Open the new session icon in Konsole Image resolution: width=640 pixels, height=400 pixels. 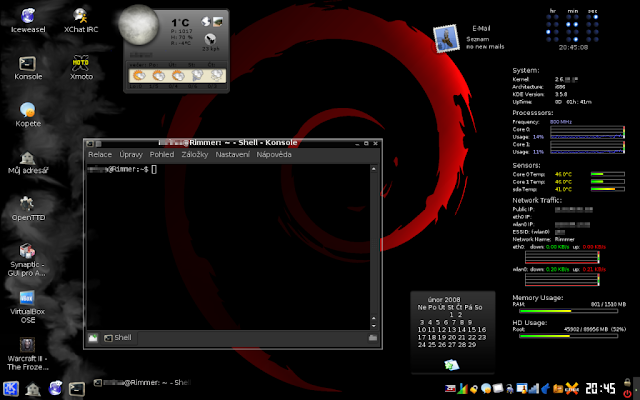click(93, 338)
